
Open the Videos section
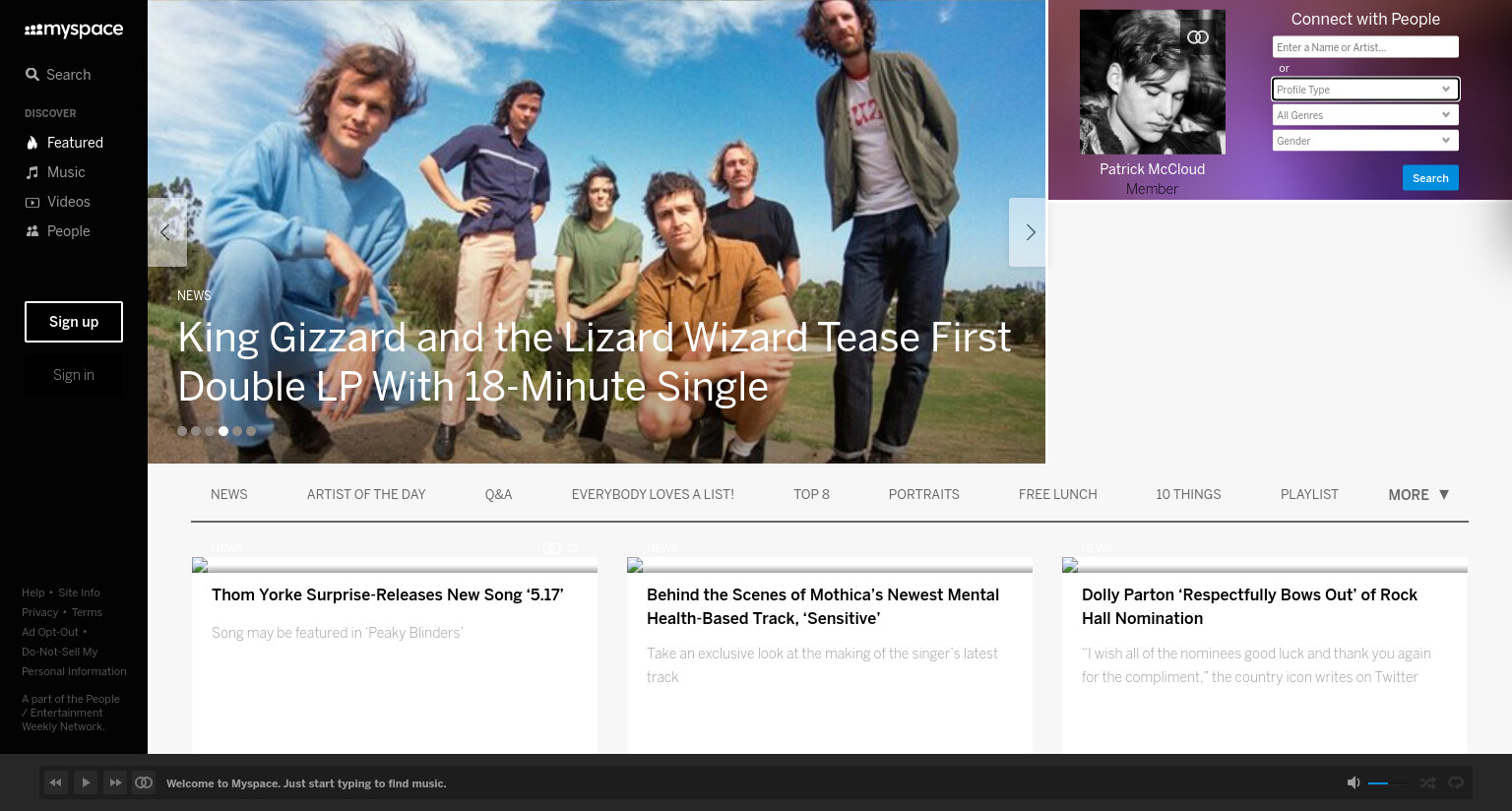click(57, 202)
